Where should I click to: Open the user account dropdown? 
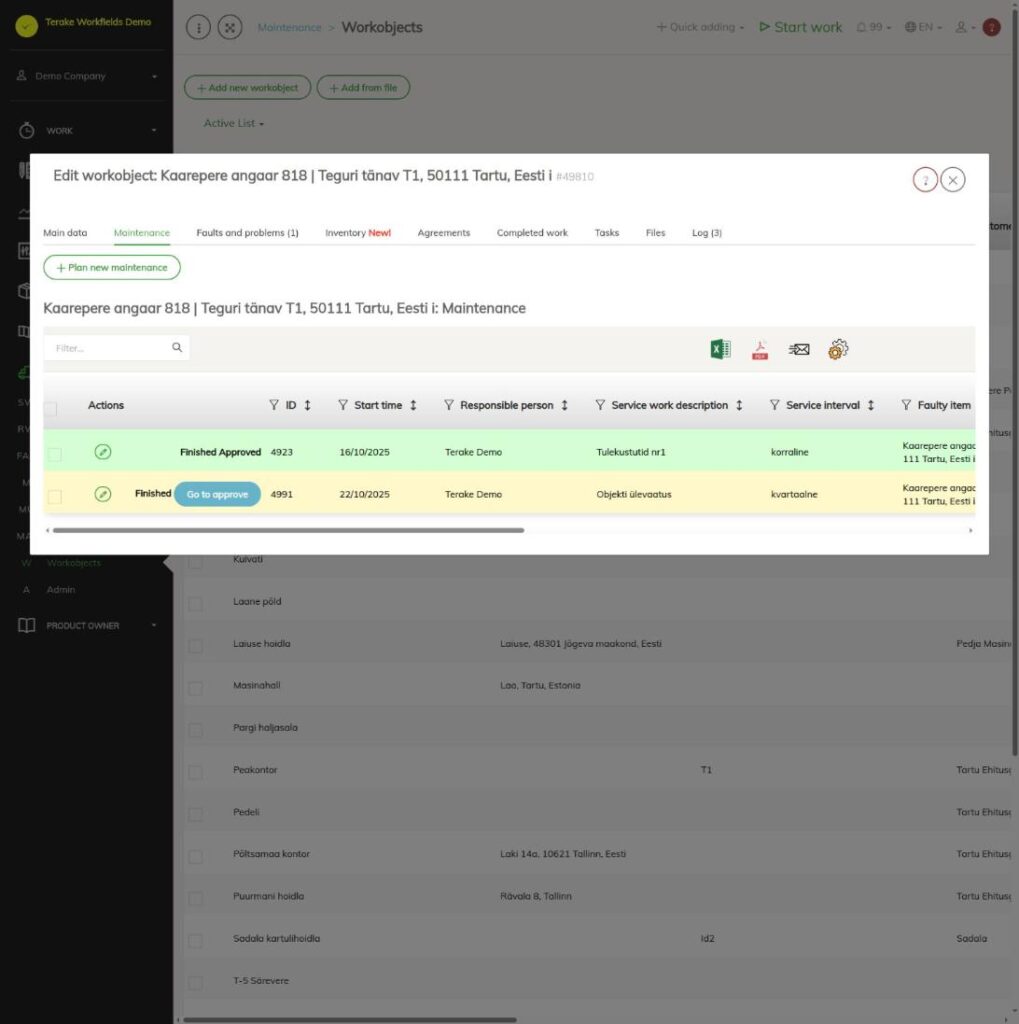(965, 27)
